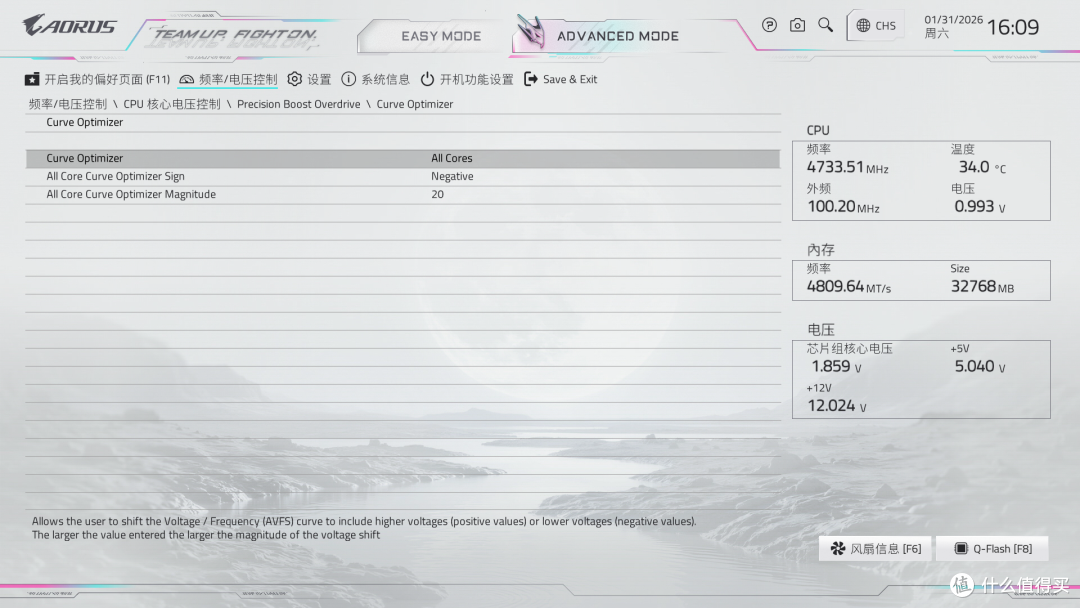1080x608 pixels.
Task: Click the 电压 panel heading
Action: coord(820,329)
